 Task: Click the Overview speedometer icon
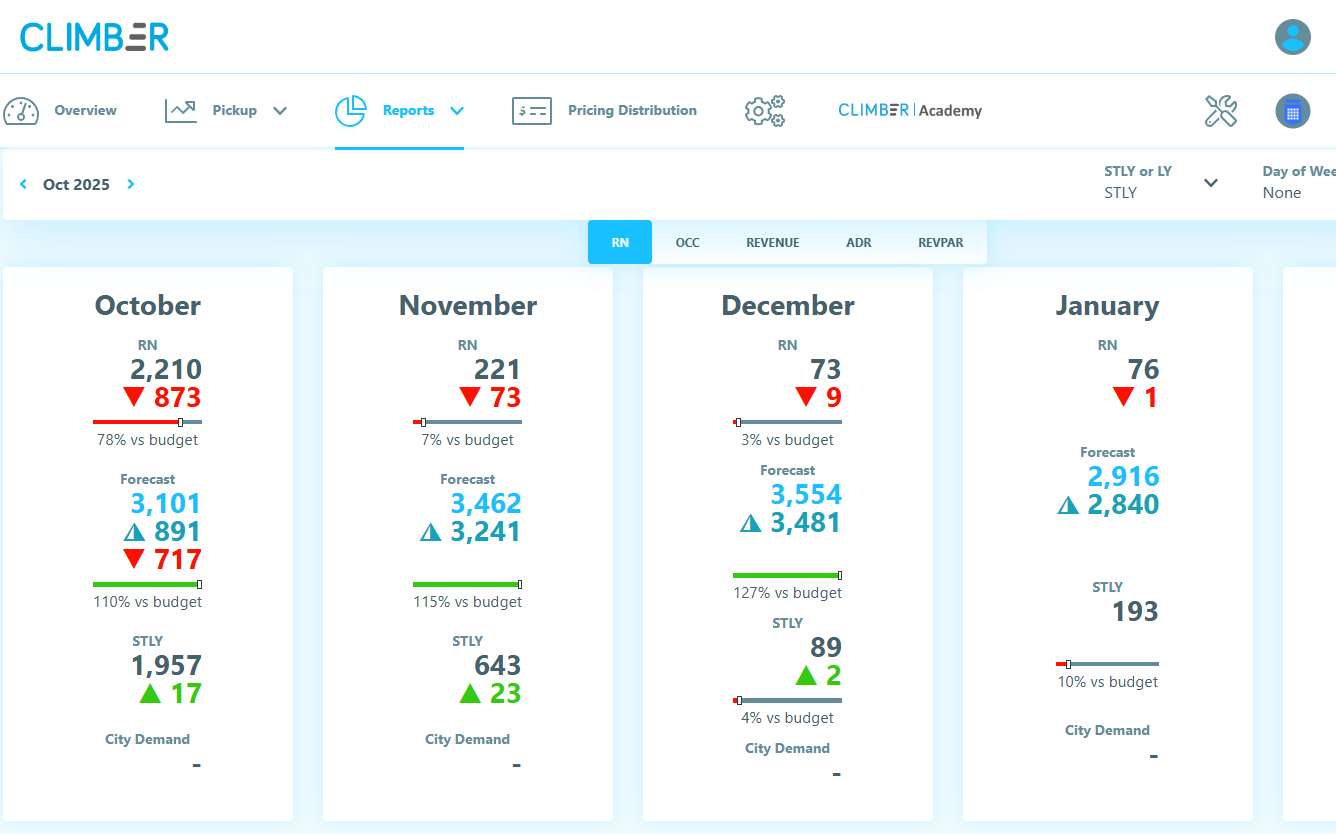[x=21, y=111]
